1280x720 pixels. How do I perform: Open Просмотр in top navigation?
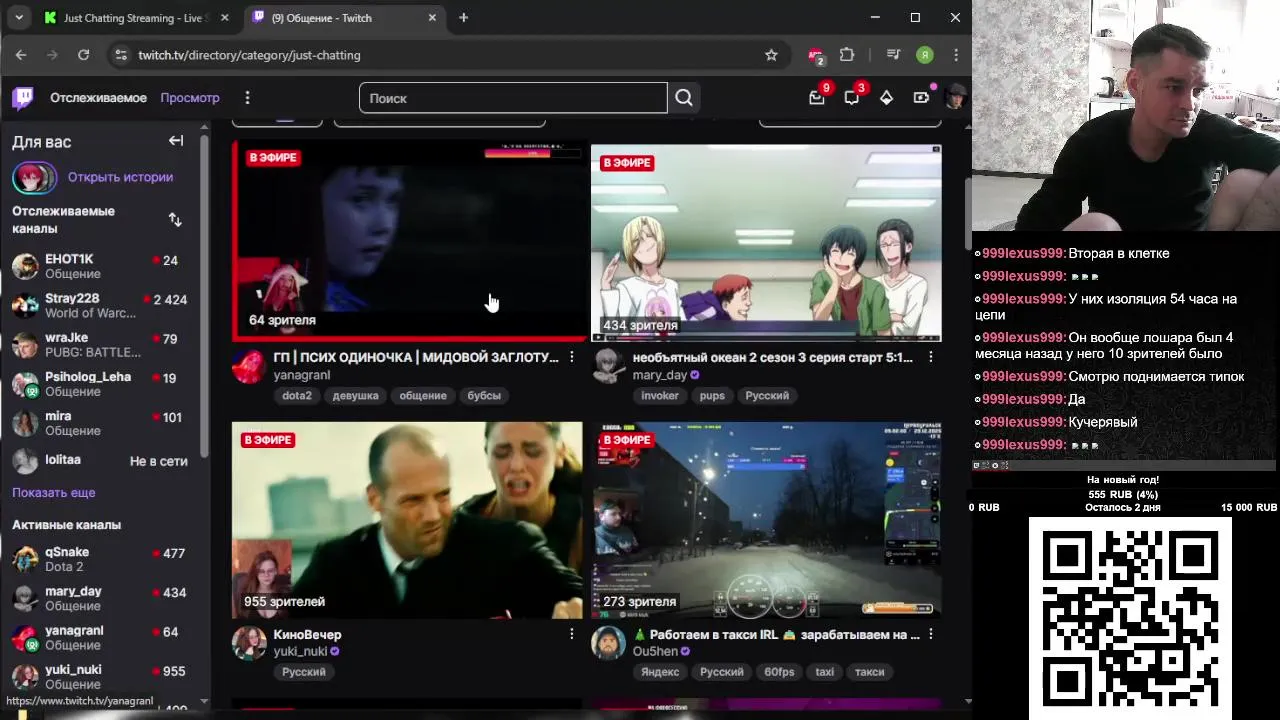[190, 98]
